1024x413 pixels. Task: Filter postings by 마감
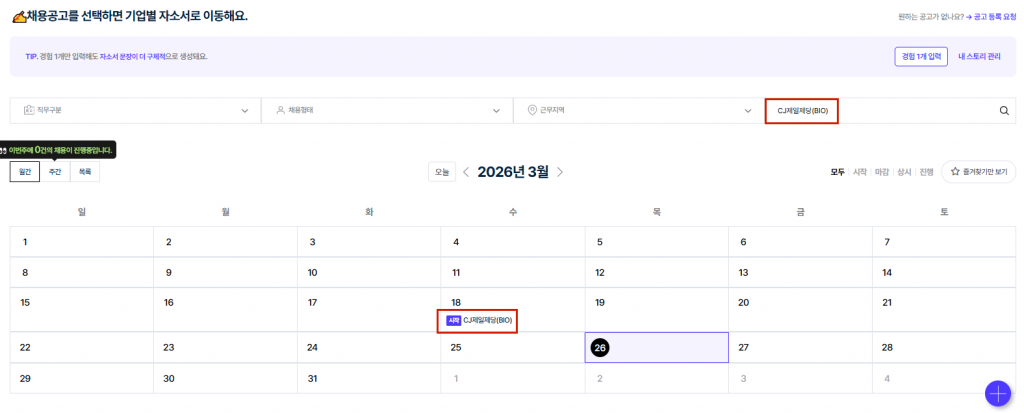pos(882,172)
